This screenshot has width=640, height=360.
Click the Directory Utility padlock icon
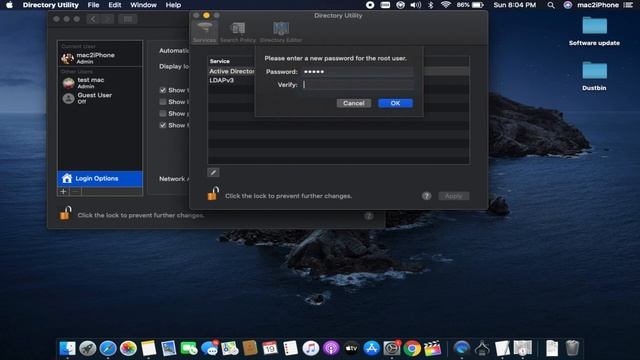213,194
